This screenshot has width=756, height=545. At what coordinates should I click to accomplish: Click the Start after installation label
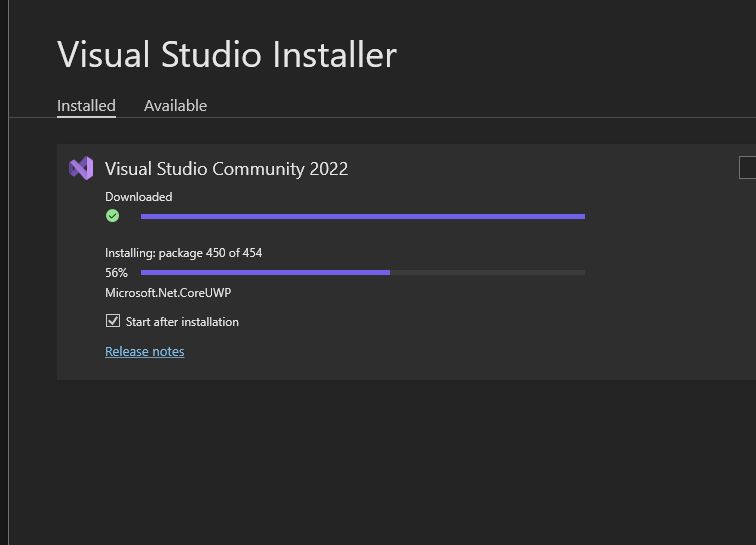click(x=182, y=322)
